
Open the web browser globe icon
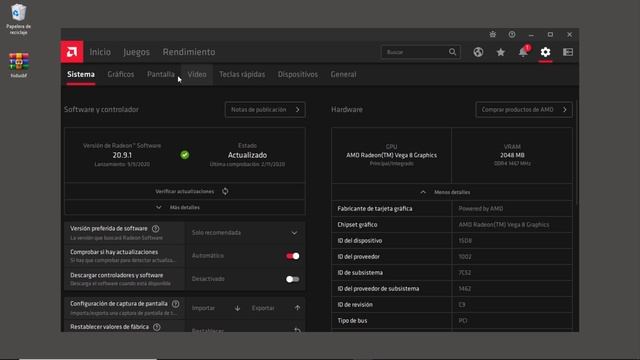[x=478, y=52]
